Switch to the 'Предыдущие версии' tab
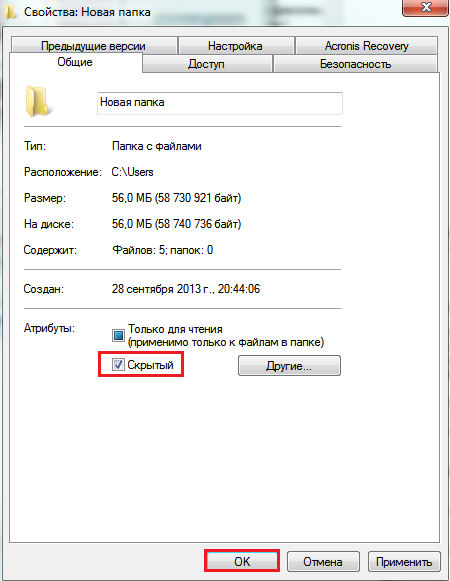 point(93,45)
